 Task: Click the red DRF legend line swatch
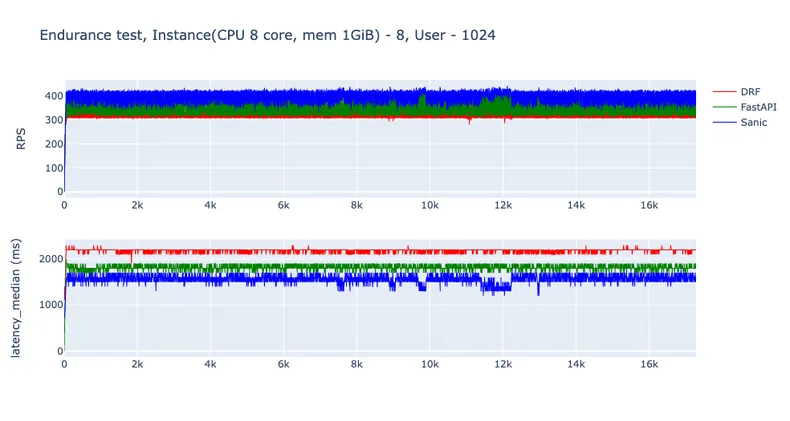click(x=725, y=92)
